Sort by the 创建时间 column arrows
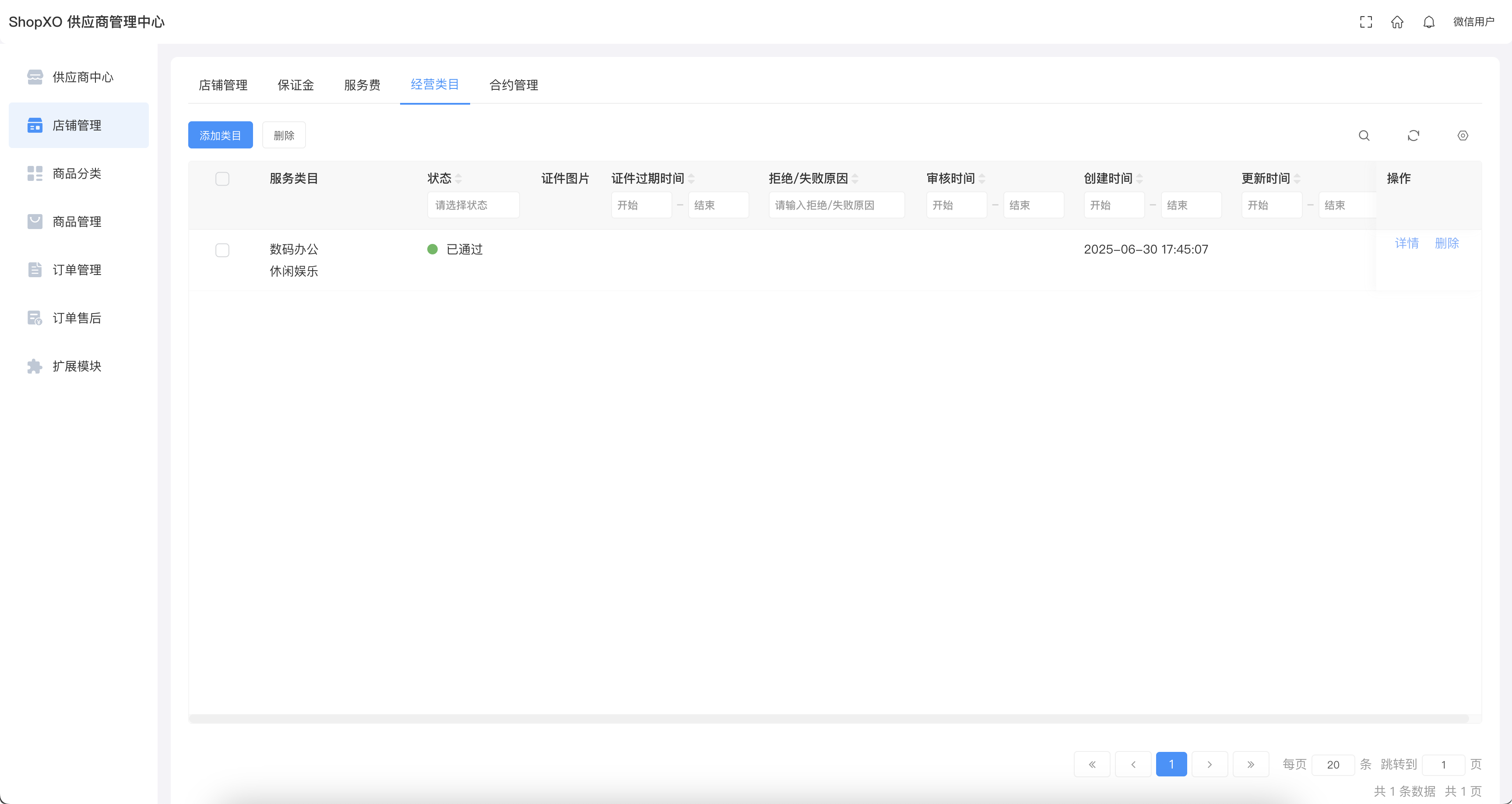 tap(1139, 179)
